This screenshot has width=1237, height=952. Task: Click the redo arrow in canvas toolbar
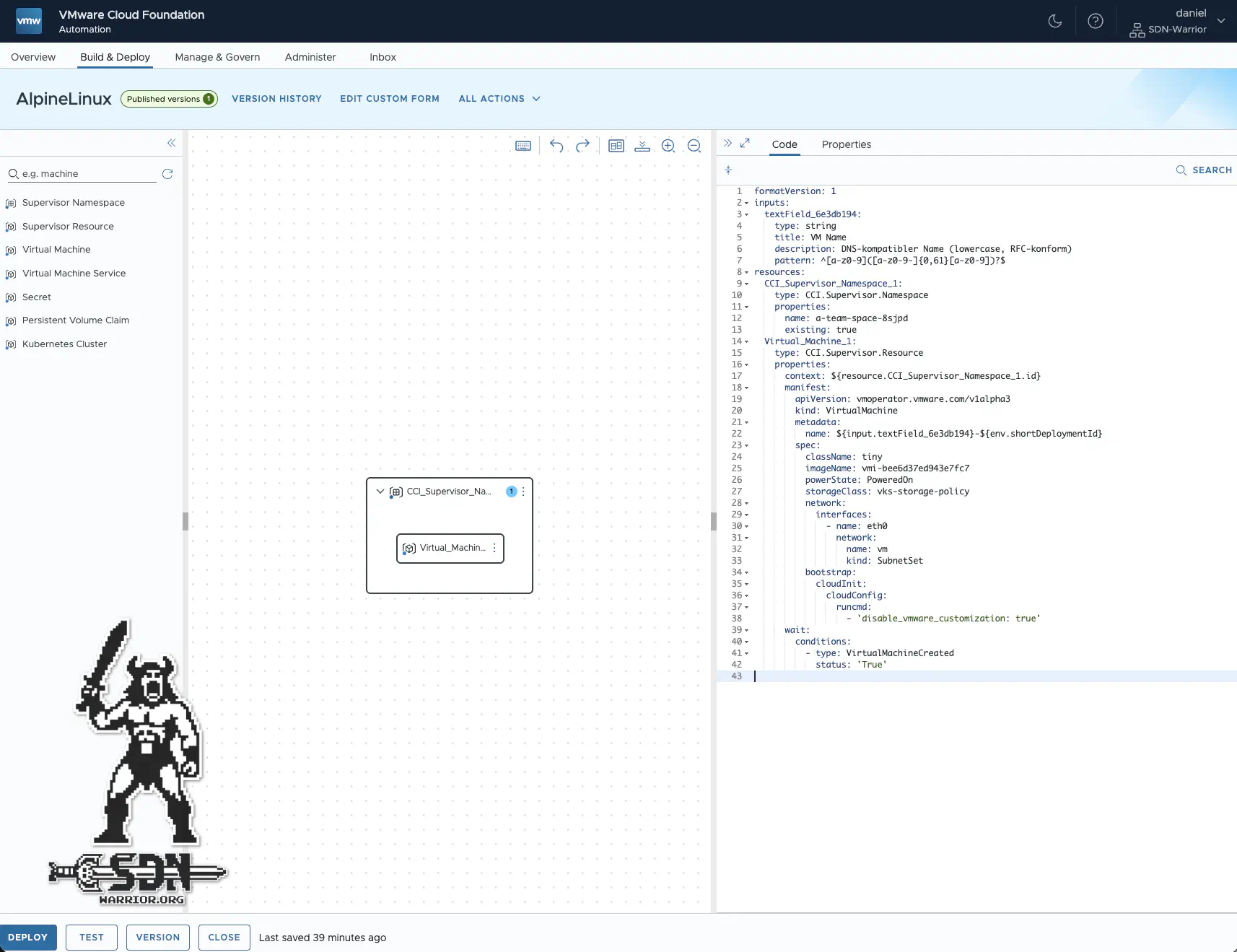582,146
